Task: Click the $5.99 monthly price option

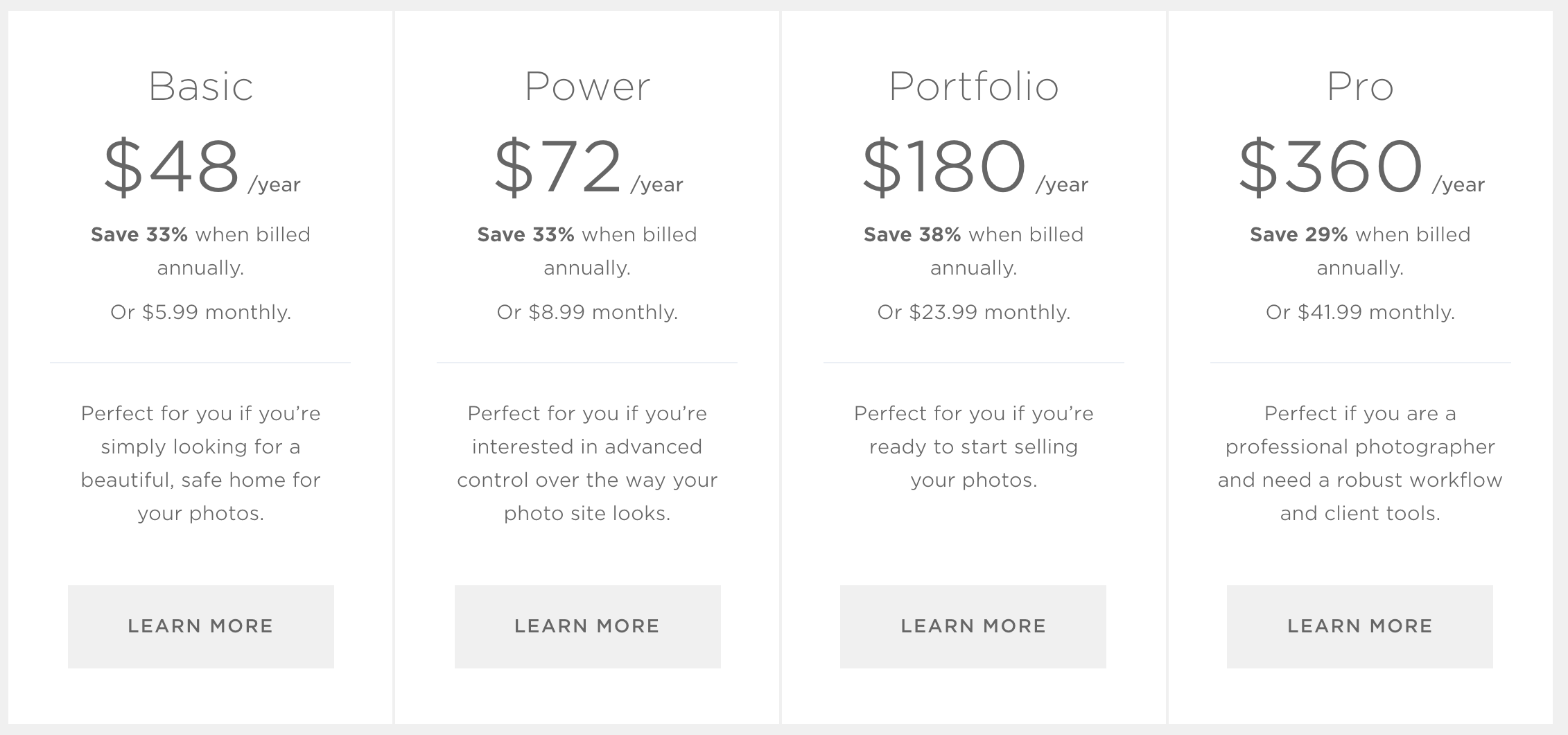Action: (x=200, y=312)
